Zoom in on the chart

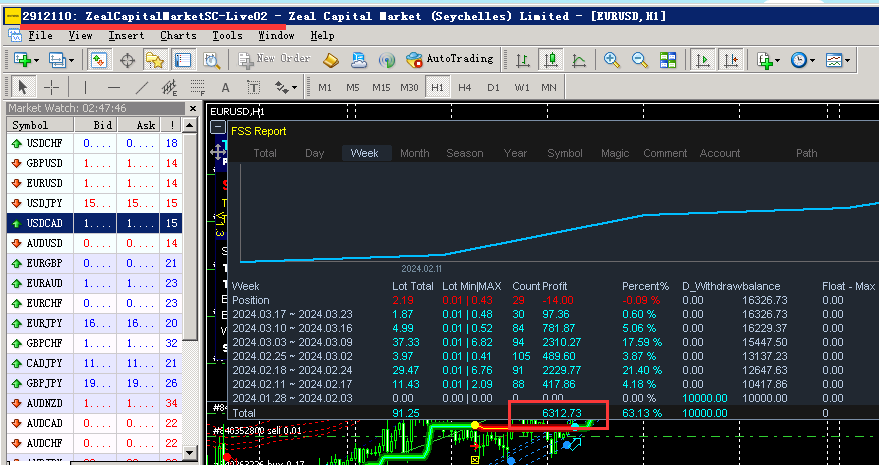coord(612,59)
